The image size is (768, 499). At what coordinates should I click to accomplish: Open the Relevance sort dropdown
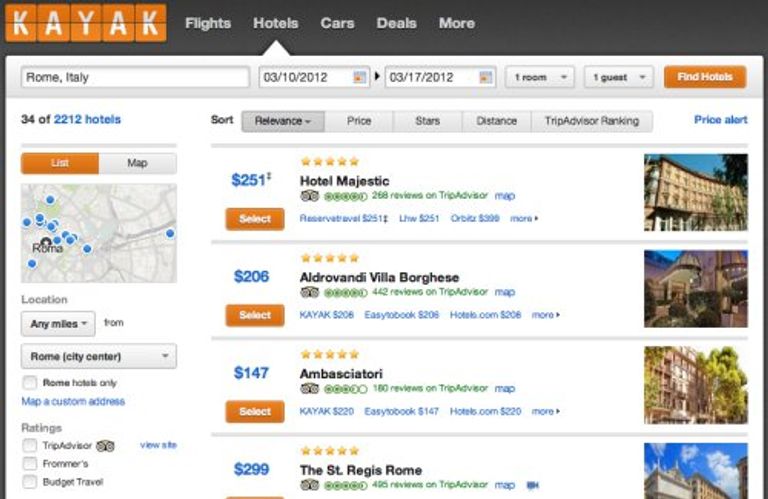pos(283,121)
